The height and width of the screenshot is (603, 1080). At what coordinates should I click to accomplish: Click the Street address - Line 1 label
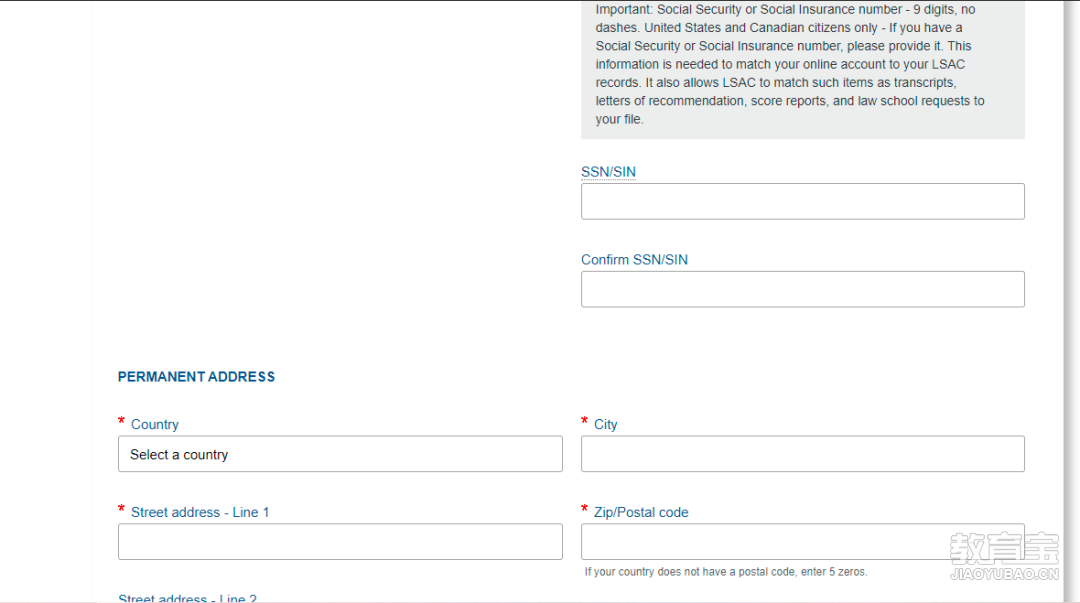(200, 512)
